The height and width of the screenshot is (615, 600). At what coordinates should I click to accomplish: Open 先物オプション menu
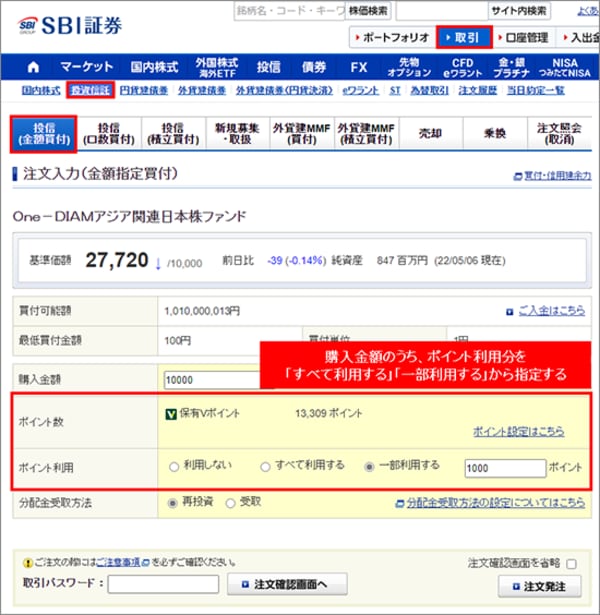coord(409,67)
